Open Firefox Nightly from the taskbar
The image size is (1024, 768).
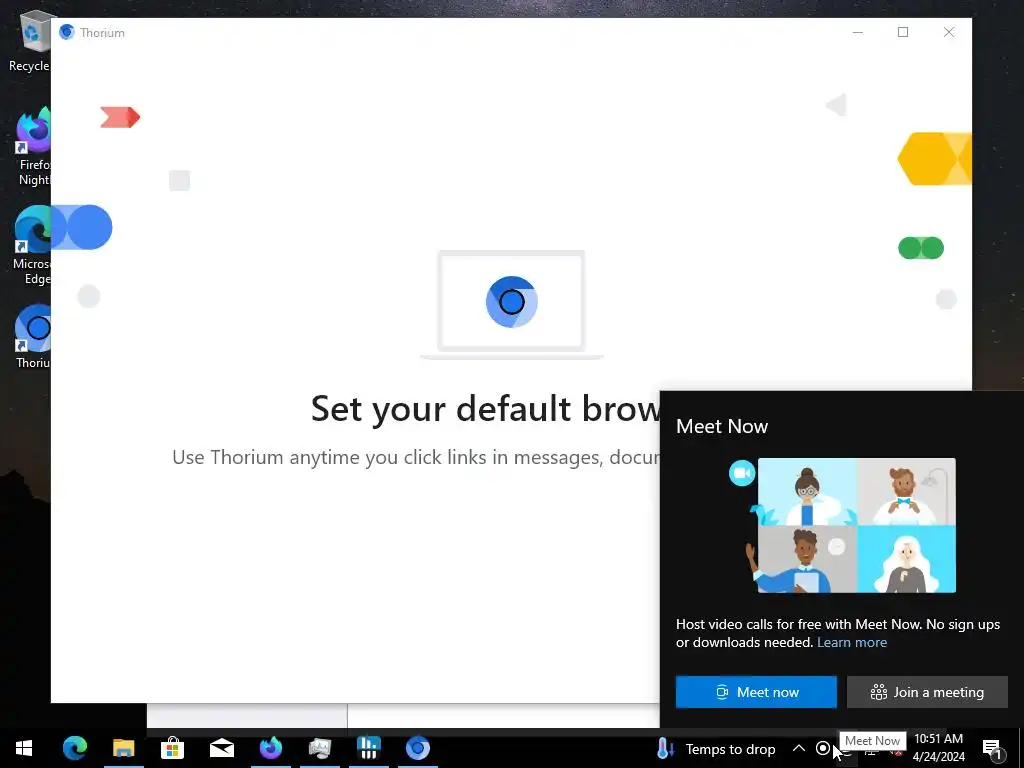click(270, 748)
